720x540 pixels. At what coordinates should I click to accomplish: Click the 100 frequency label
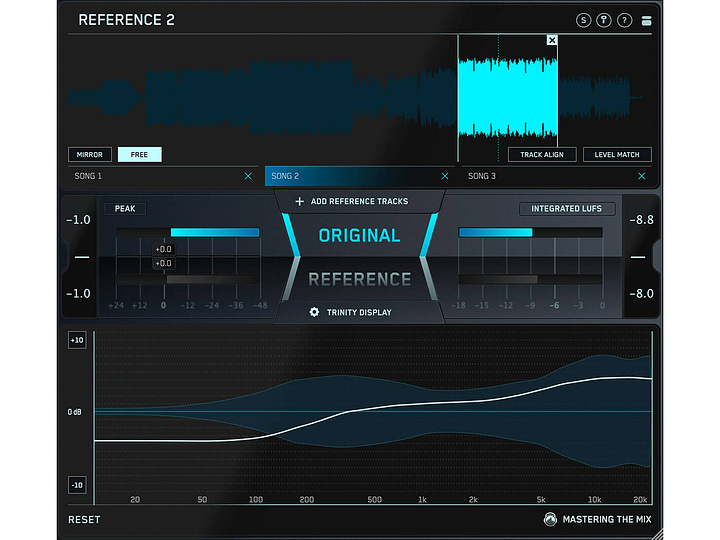(256, 500)
